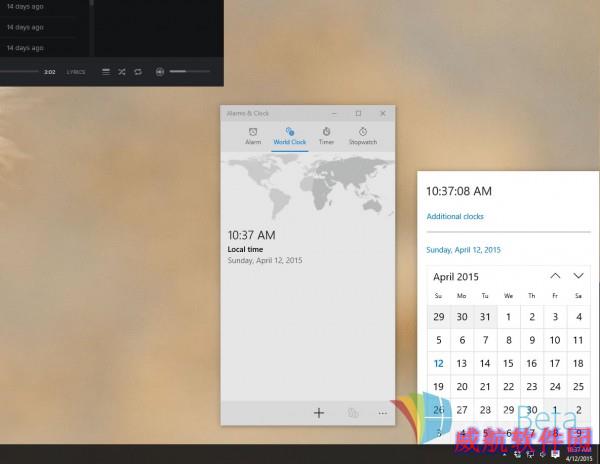Image resolution: width=600 pixels, height=464 pixels.
Task: Open the Stopwatch tab
Action: pyautogui.click(x=363, y=136)
